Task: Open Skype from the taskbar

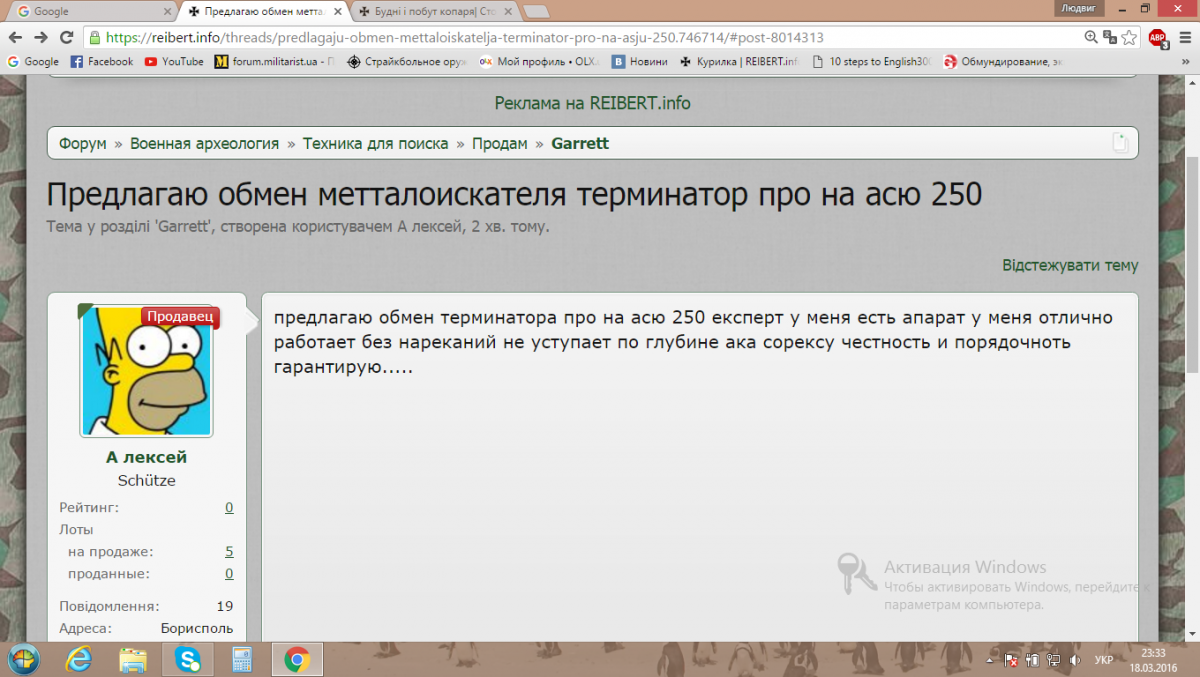Action: click(x=187, y=659)
